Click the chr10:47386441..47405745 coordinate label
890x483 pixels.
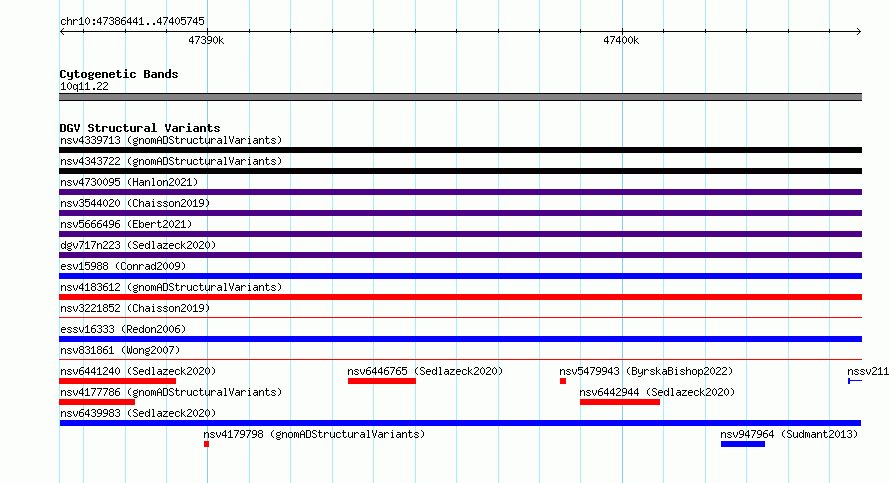(x=132, y=21)
